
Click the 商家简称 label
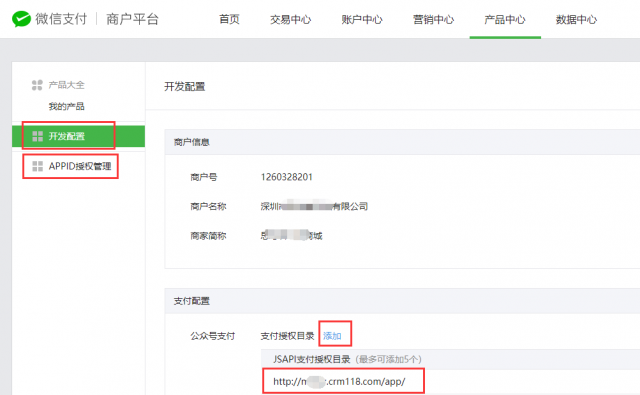[208, 236]
